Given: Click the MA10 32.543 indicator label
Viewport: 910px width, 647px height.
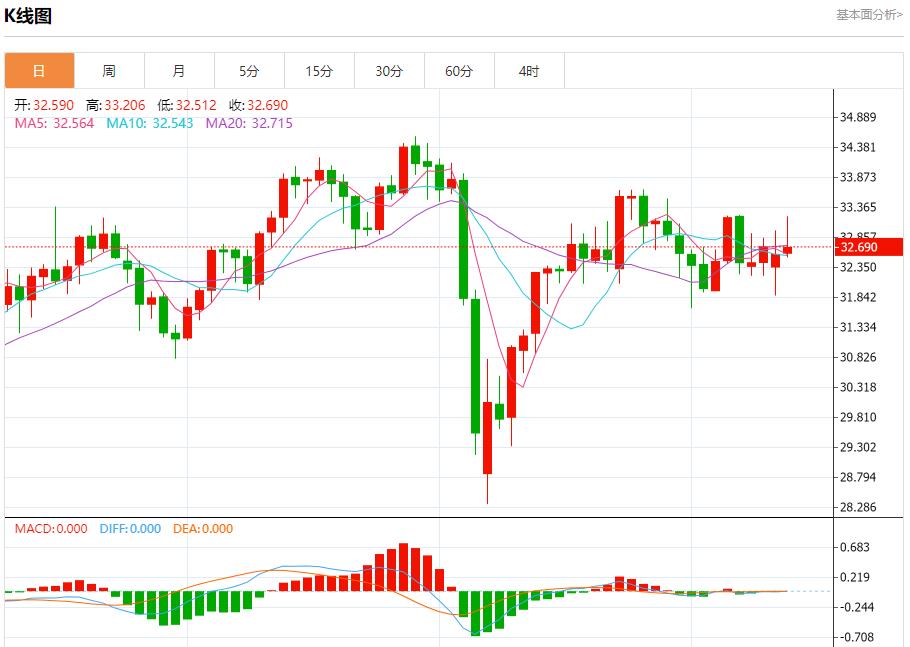Looking at the screenshot, I should coord(152,123).
